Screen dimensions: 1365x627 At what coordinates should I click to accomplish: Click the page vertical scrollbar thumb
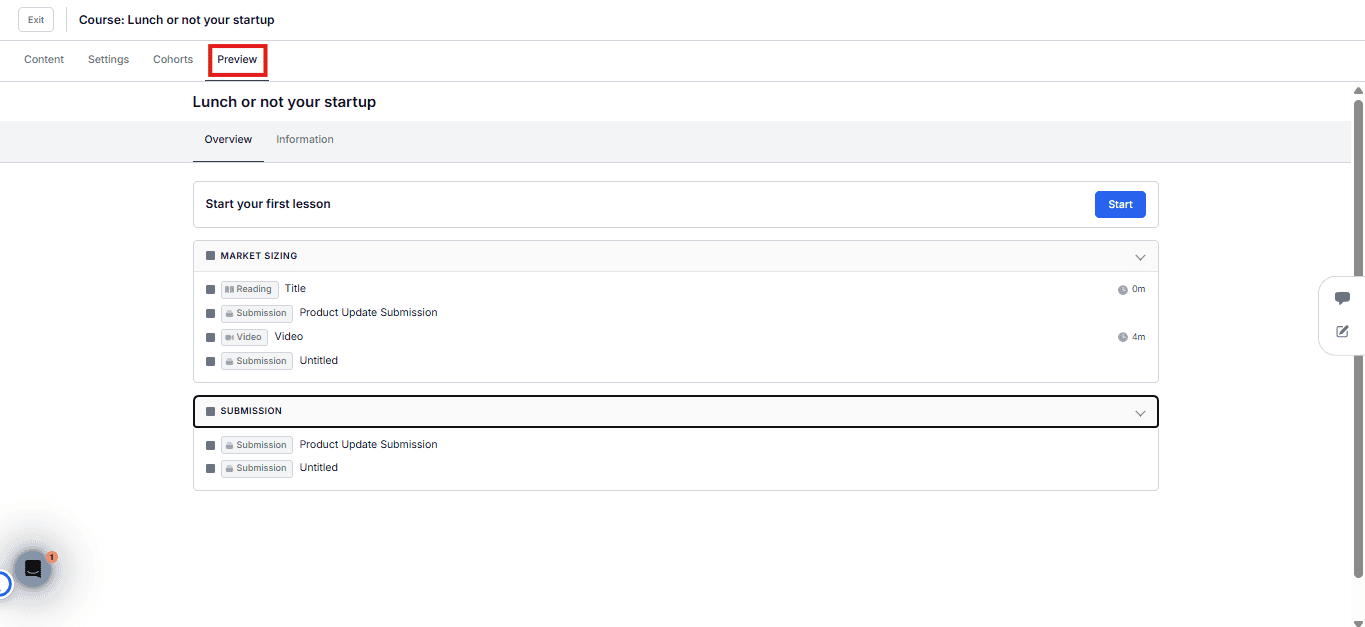pyautogui.click(x=1358, y=338)
